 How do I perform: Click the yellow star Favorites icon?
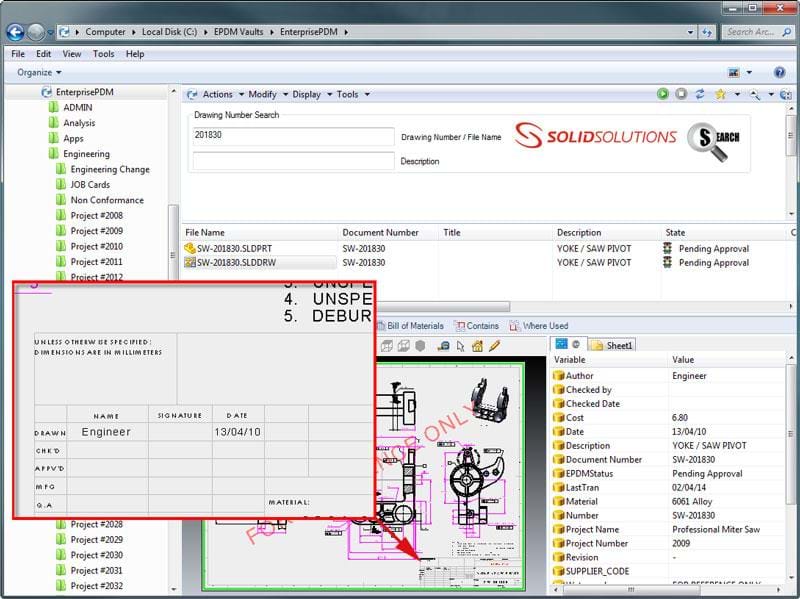tap(720, 94)
